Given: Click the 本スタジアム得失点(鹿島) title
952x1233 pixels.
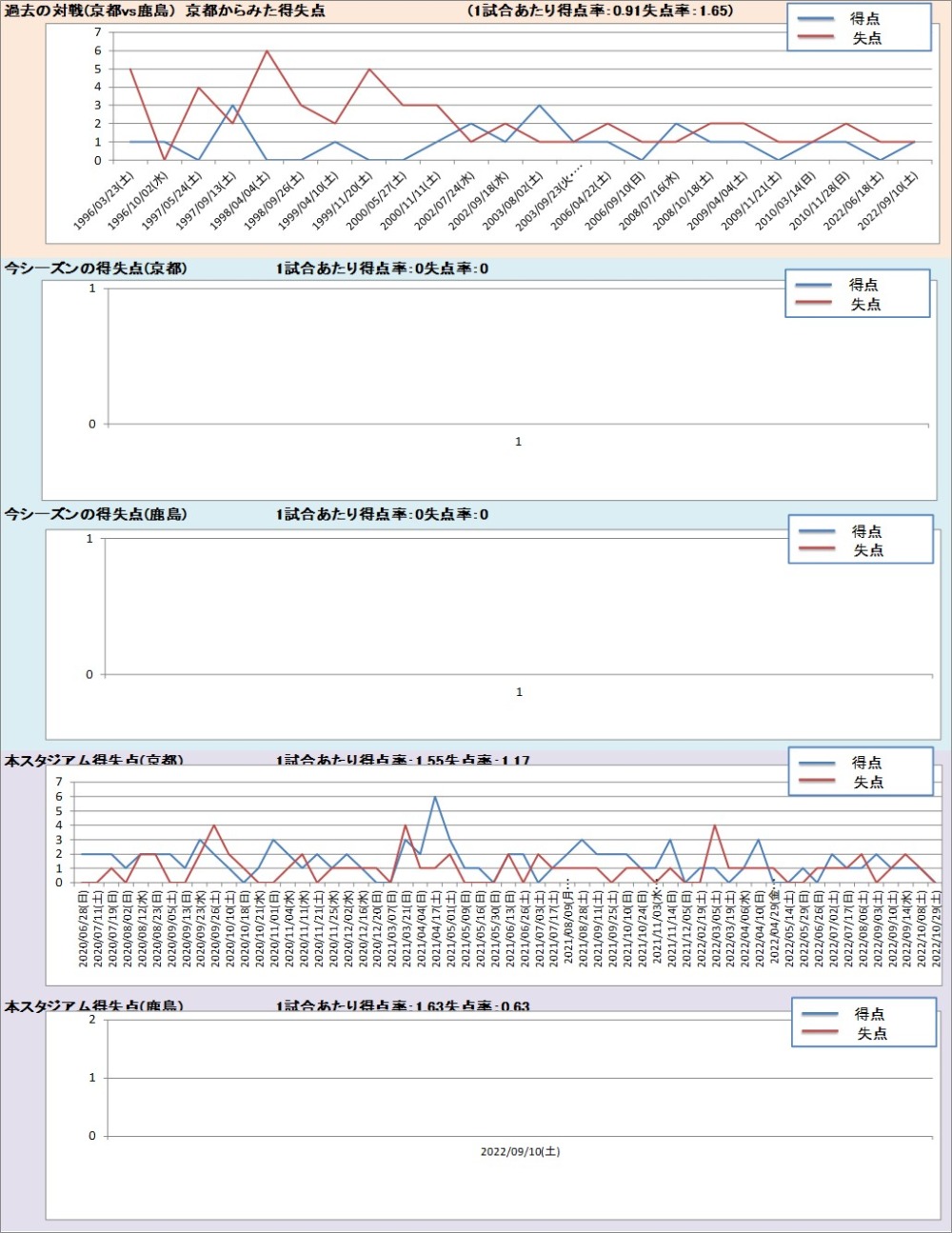Looking at the screenshot, I should tap(93, 1005).
